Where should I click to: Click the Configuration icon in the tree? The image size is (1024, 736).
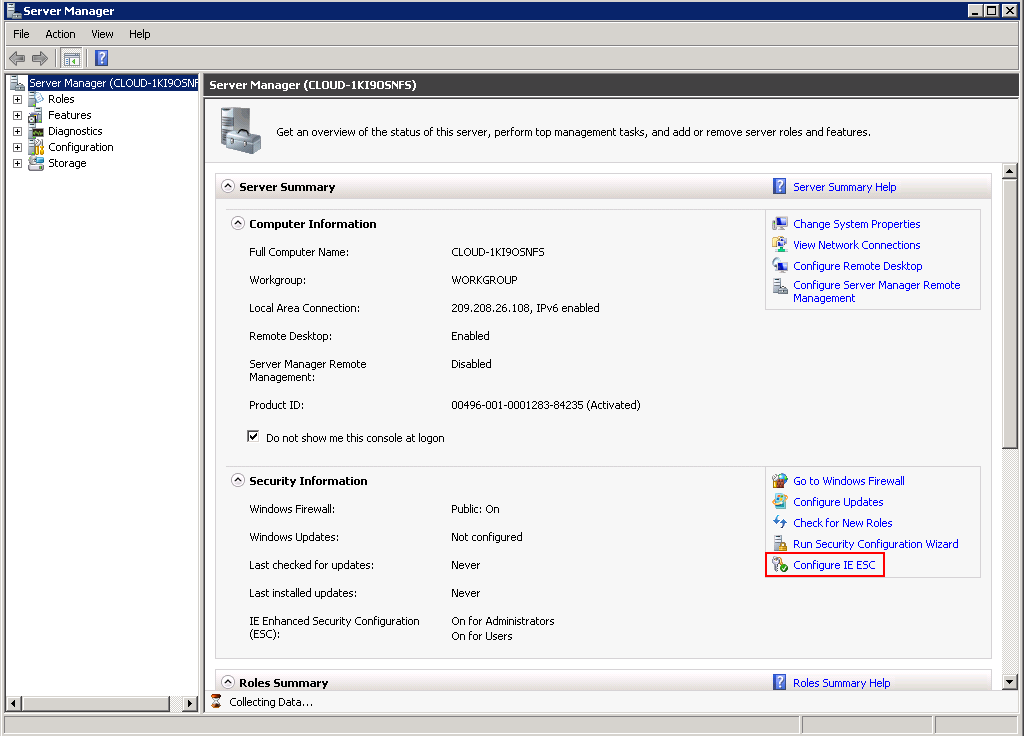click(36, 147)
